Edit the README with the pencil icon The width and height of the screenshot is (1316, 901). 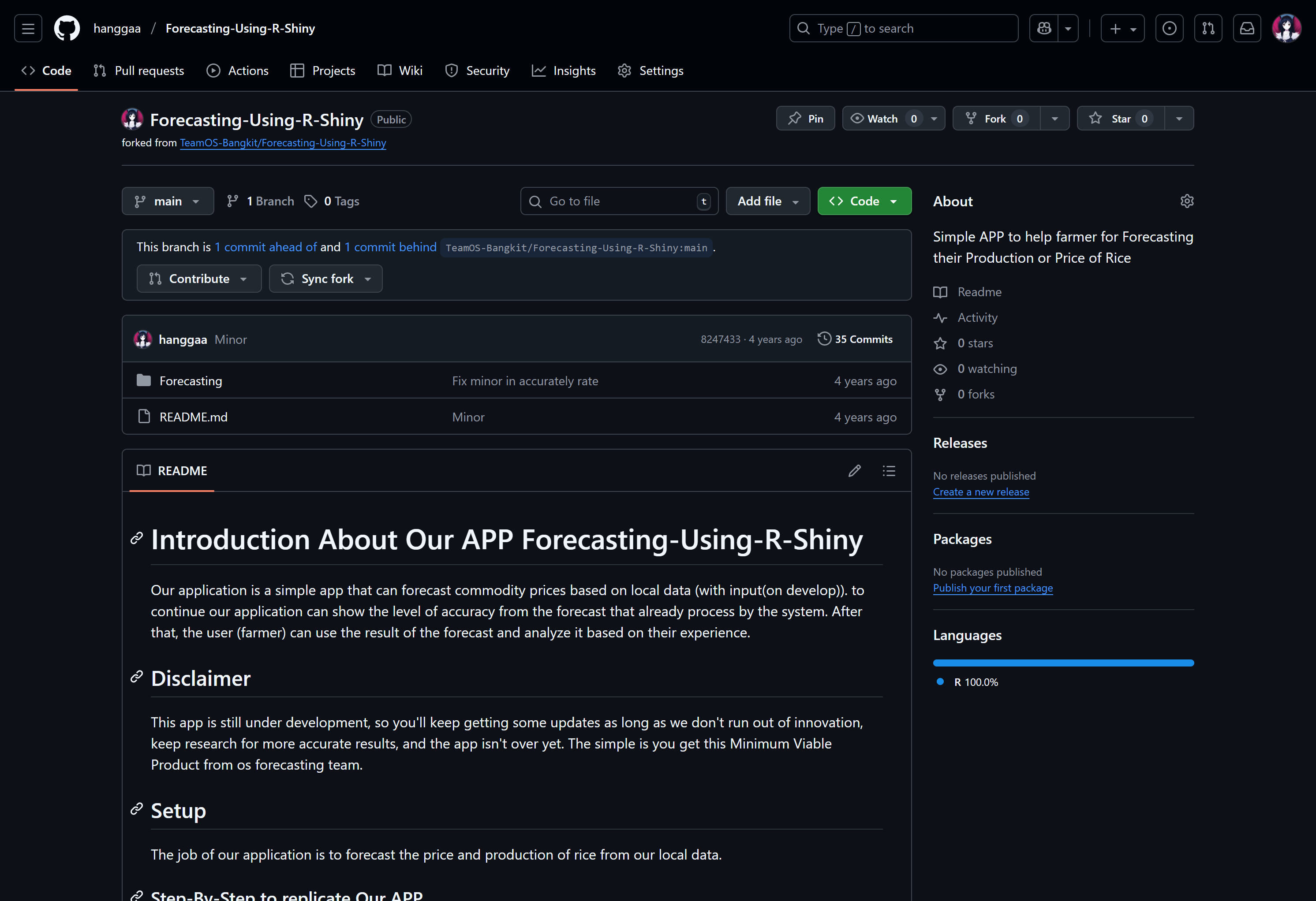coord(854,471)
